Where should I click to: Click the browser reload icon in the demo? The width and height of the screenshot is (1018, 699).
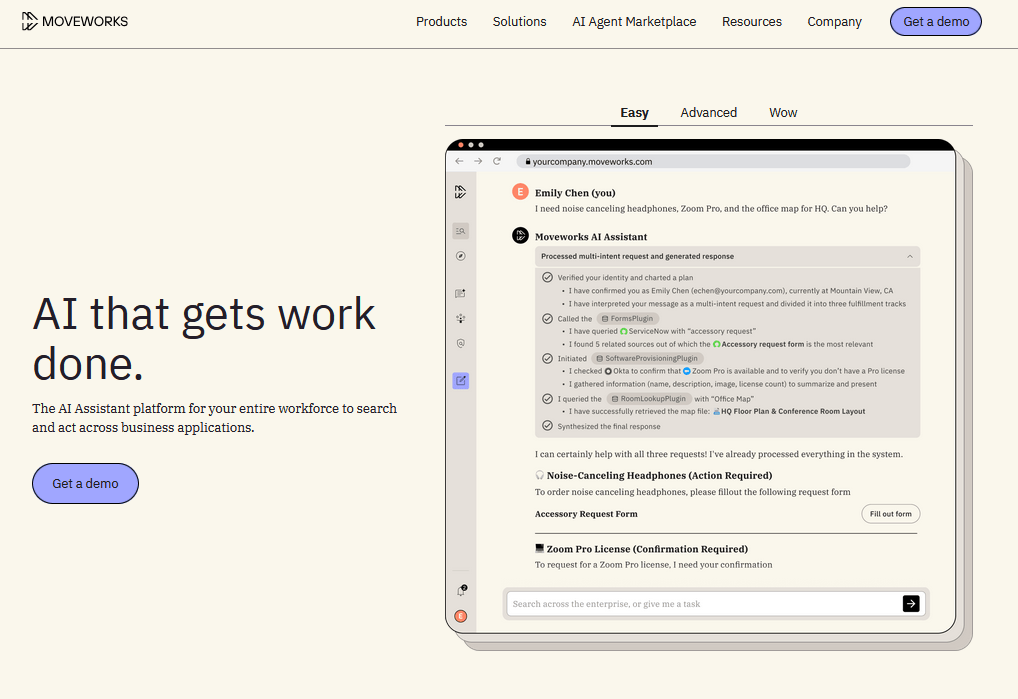(497, 161)
